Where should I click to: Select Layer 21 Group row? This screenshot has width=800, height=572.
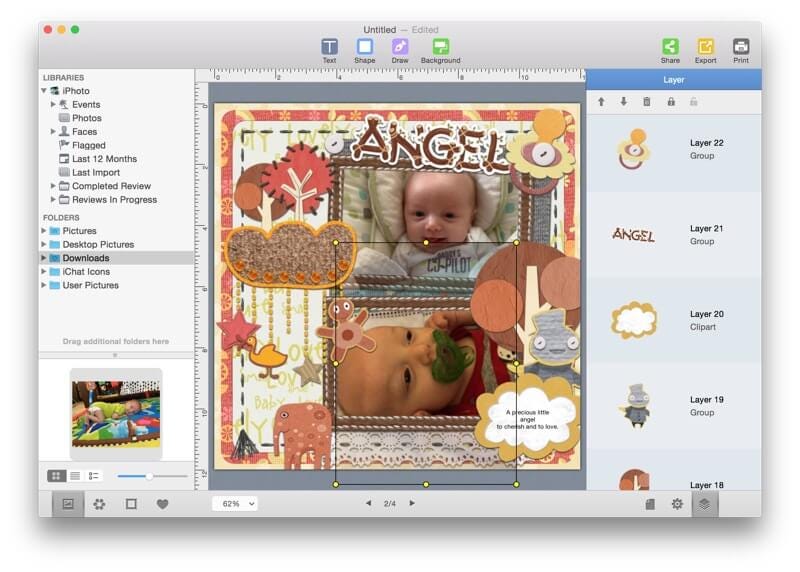coord(673,235)
